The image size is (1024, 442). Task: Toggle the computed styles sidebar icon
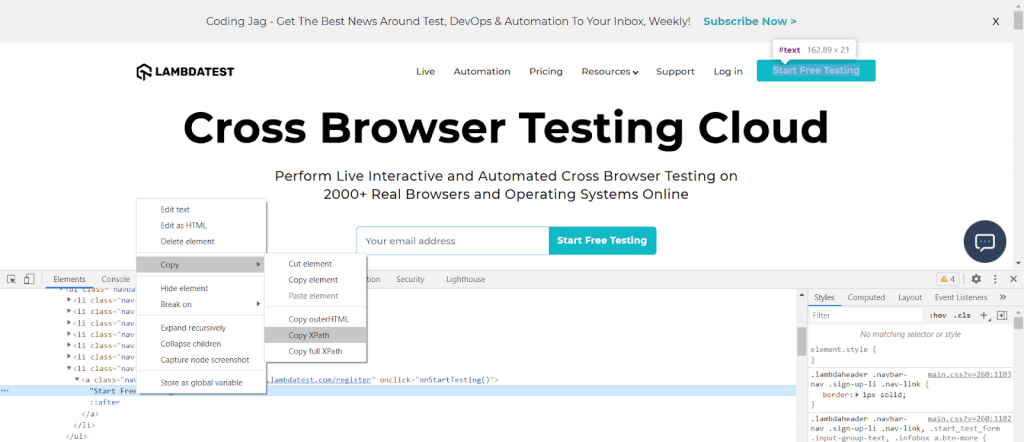click(1001, 315)
